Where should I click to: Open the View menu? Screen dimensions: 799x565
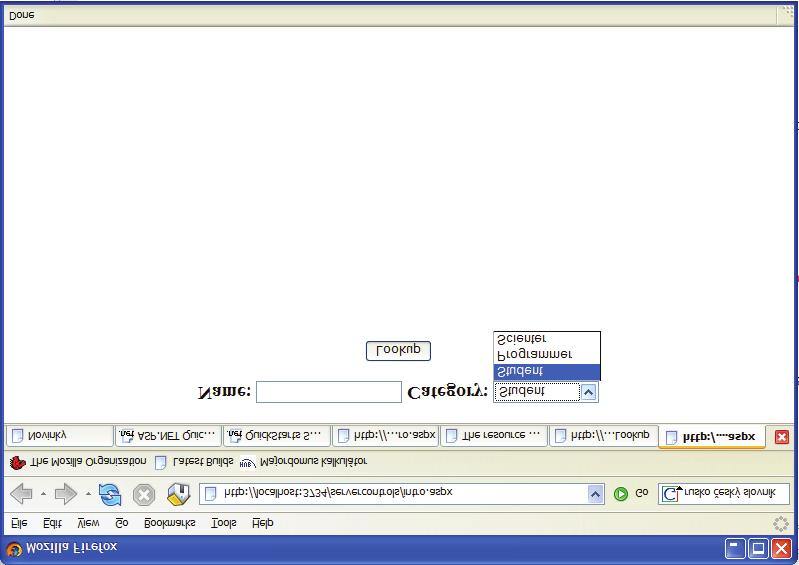point(88,523)
